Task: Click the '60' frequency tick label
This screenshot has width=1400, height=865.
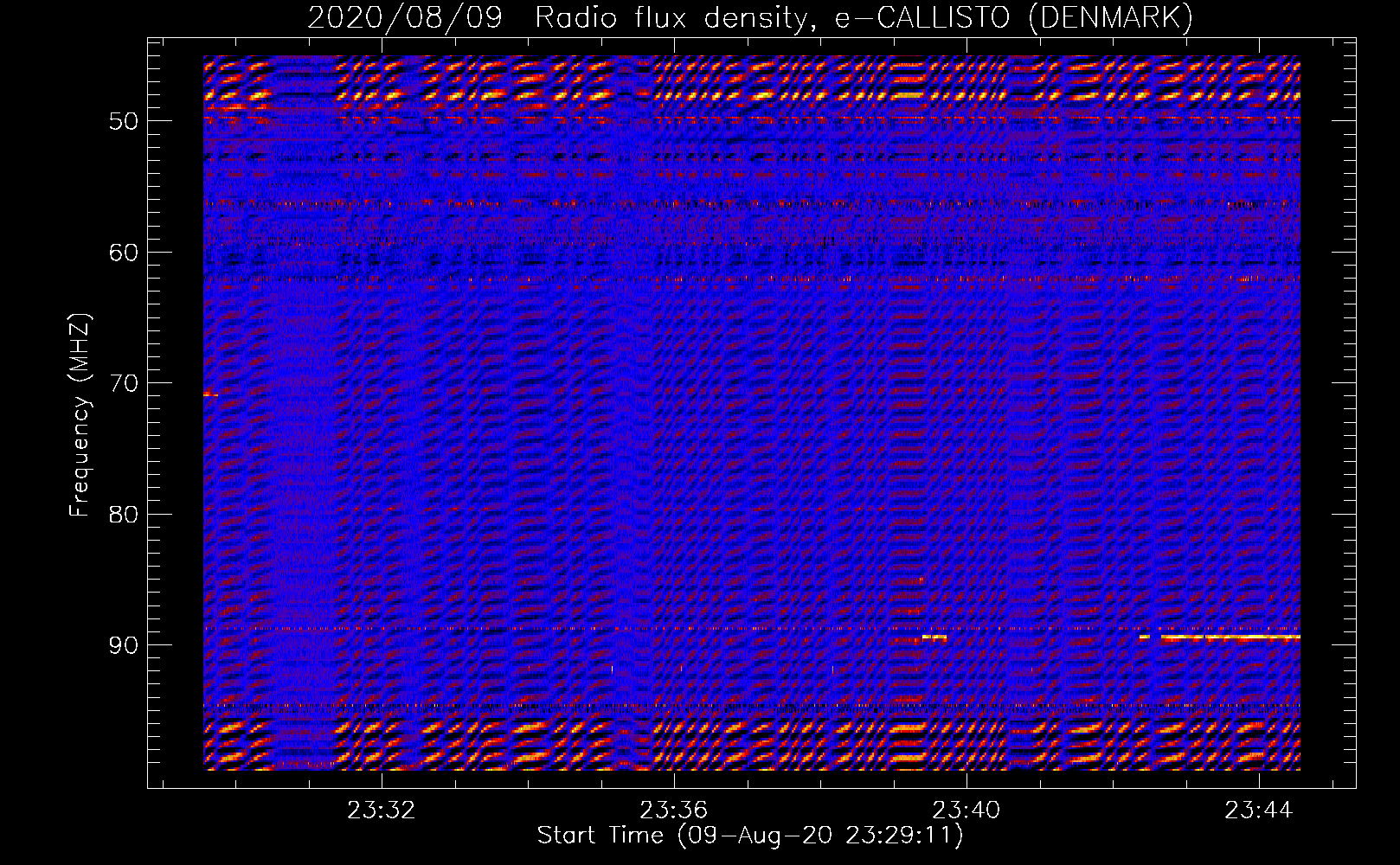Action: click(x=124, y=253)
